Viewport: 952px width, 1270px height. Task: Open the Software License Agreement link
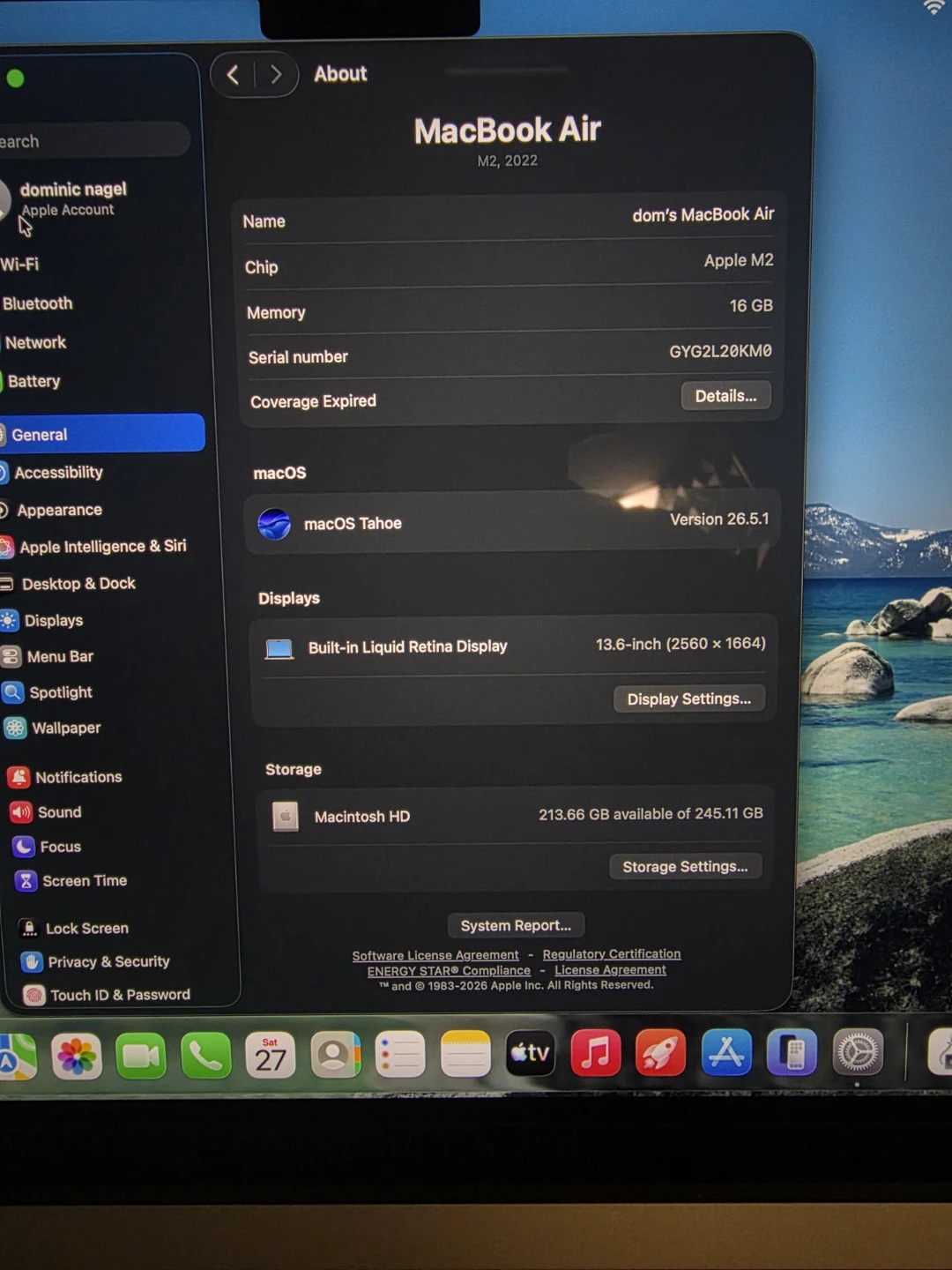tap(435, 955)
